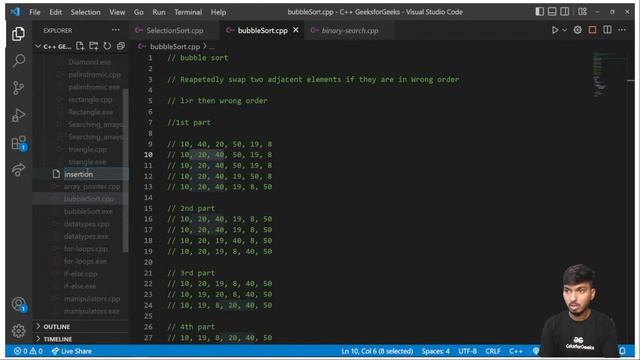
Task: Select the bubbleSort.cpp tab
Action: click(x=262, y=31)
